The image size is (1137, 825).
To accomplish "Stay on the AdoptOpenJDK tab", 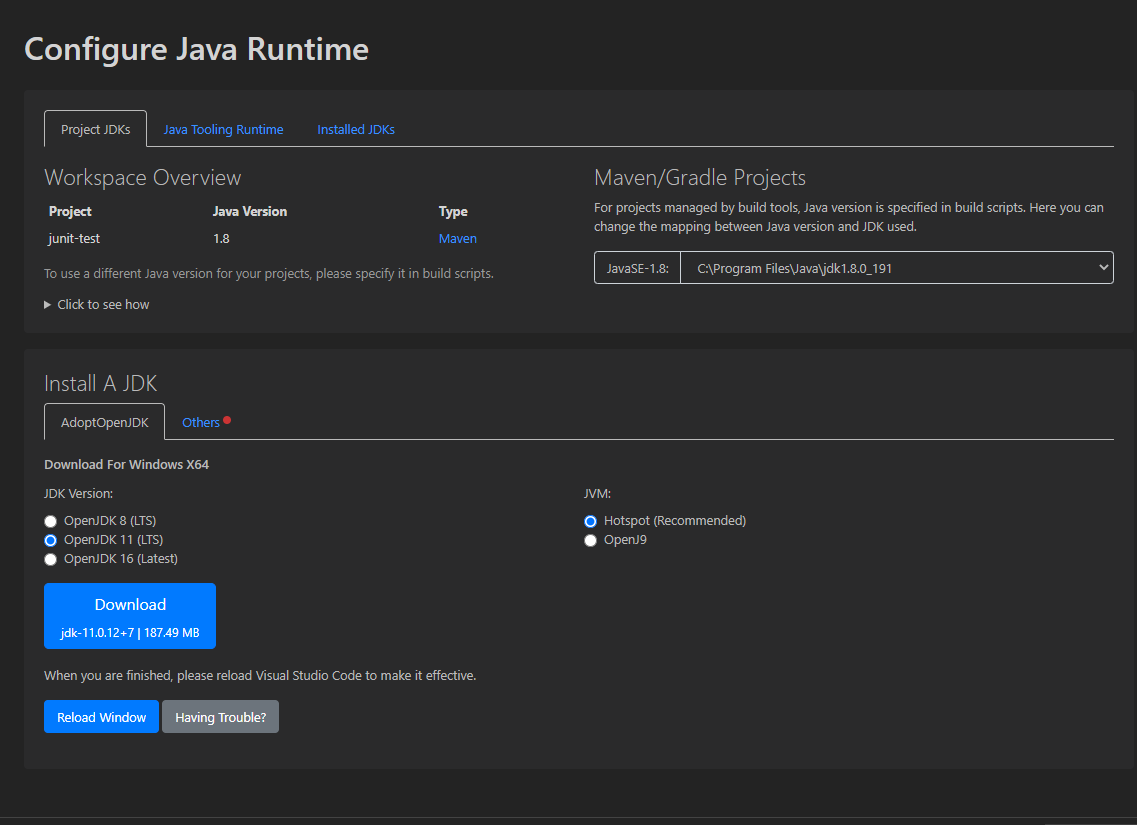I will tap(104, 421).
